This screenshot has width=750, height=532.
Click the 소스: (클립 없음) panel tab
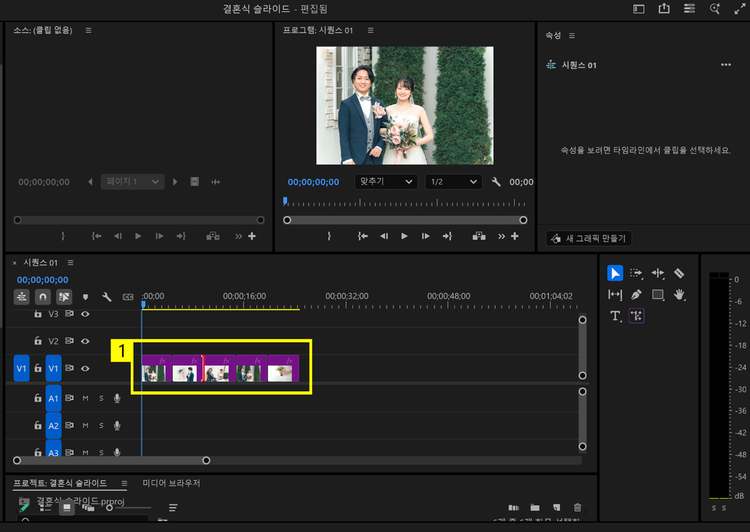[43, 30]
